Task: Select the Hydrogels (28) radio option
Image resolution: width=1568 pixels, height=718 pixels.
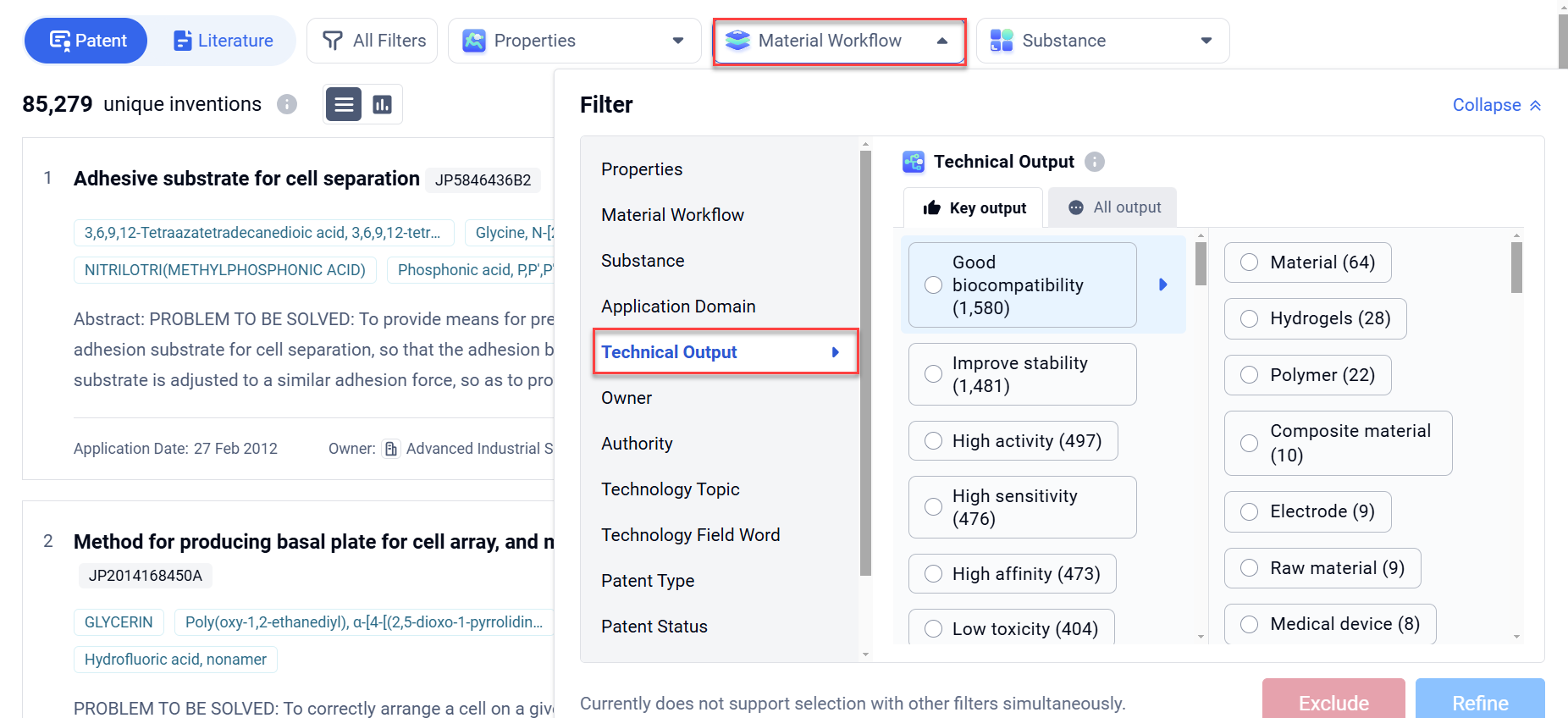Action: pos(1249,319)
